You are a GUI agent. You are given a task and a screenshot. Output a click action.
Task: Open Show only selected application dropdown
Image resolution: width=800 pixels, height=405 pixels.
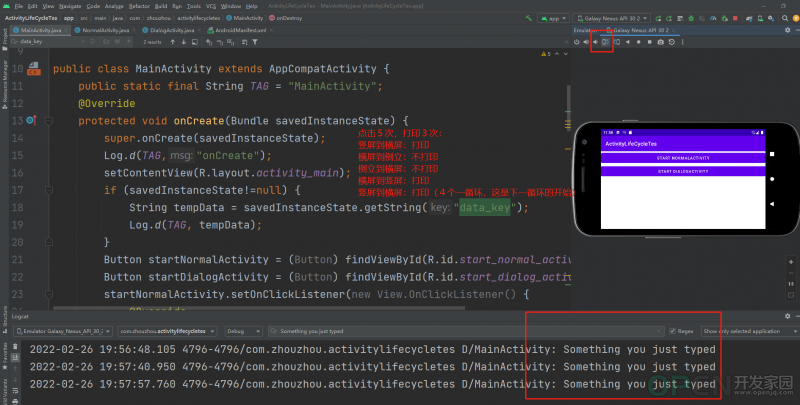click(x=750, y=331)
